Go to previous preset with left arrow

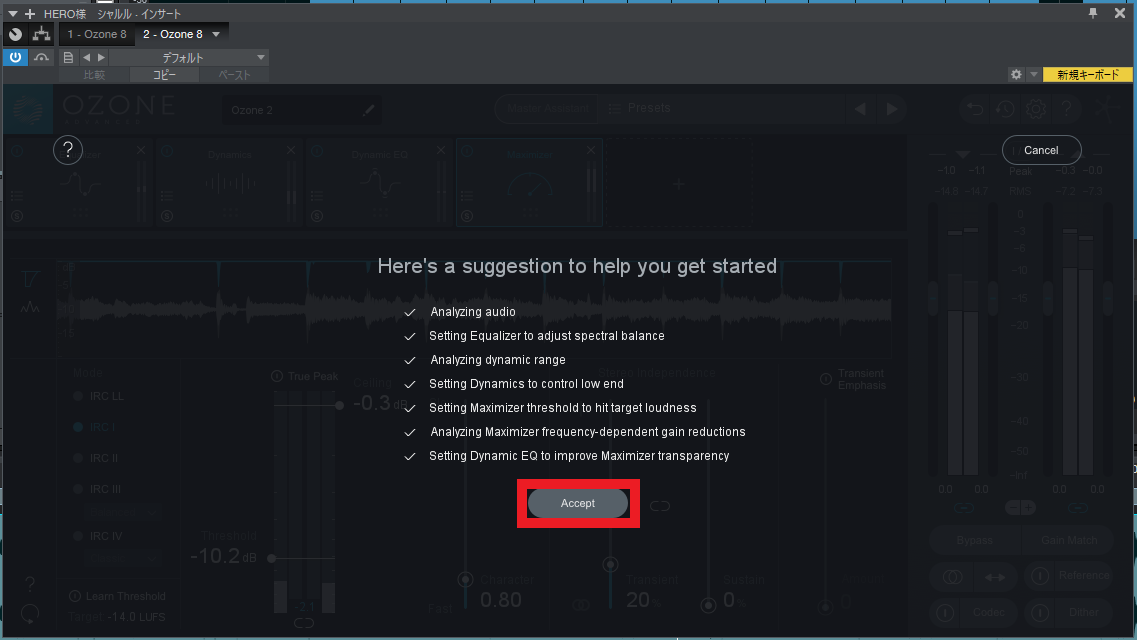click(87, 57)
